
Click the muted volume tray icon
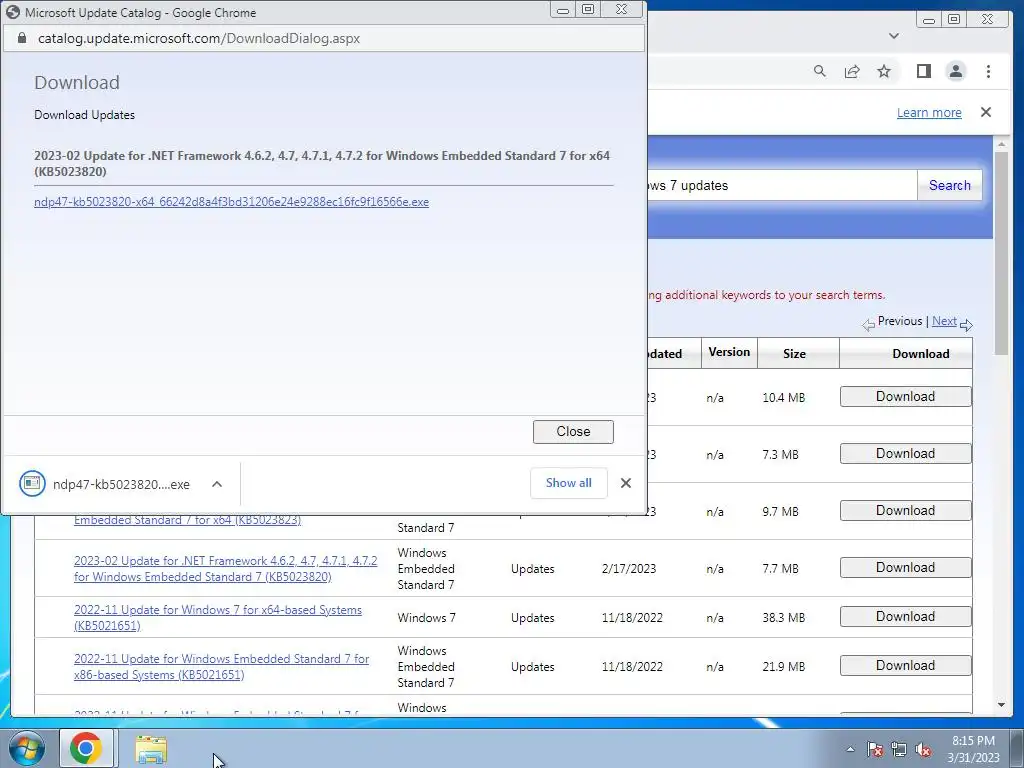click(x=923, y=749)
